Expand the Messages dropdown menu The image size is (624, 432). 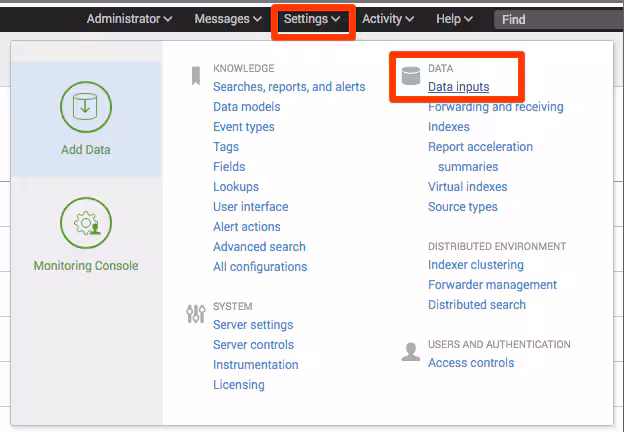click(x=228, y=19)
